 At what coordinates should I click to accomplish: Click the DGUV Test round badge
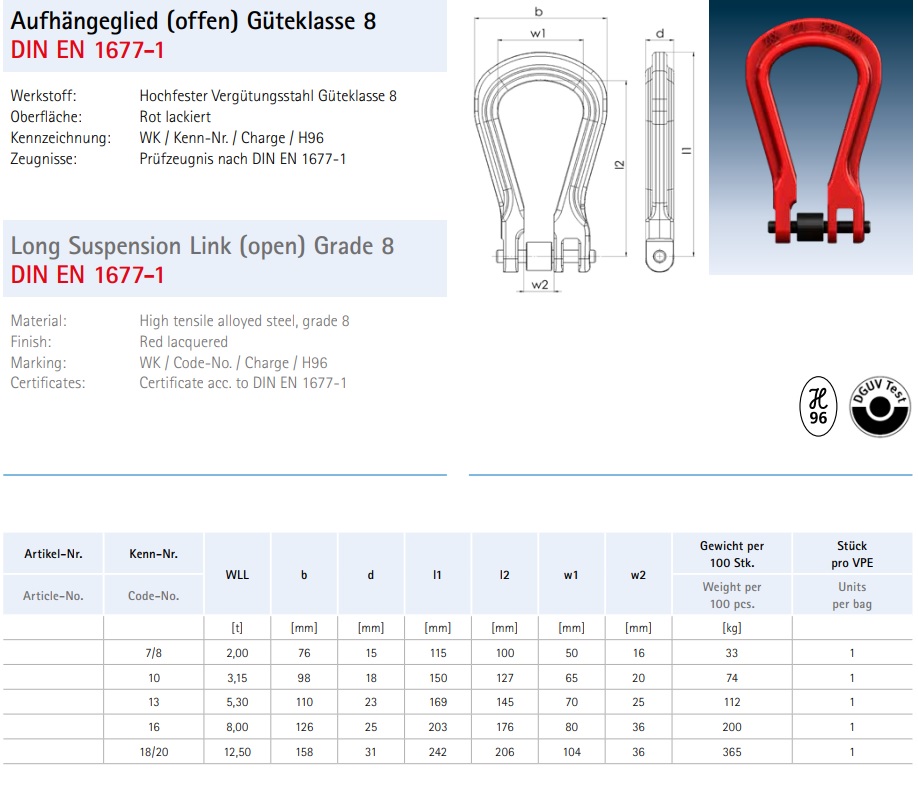click(879, 408)
